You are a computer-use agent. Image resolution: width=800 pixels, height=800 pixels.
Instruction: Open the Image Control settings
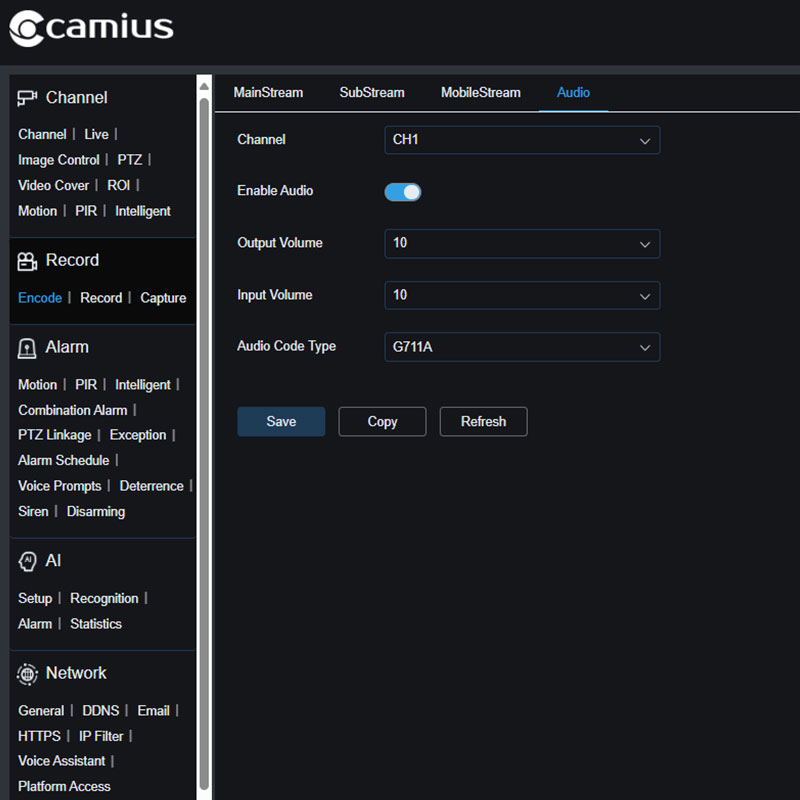point(58,159)
